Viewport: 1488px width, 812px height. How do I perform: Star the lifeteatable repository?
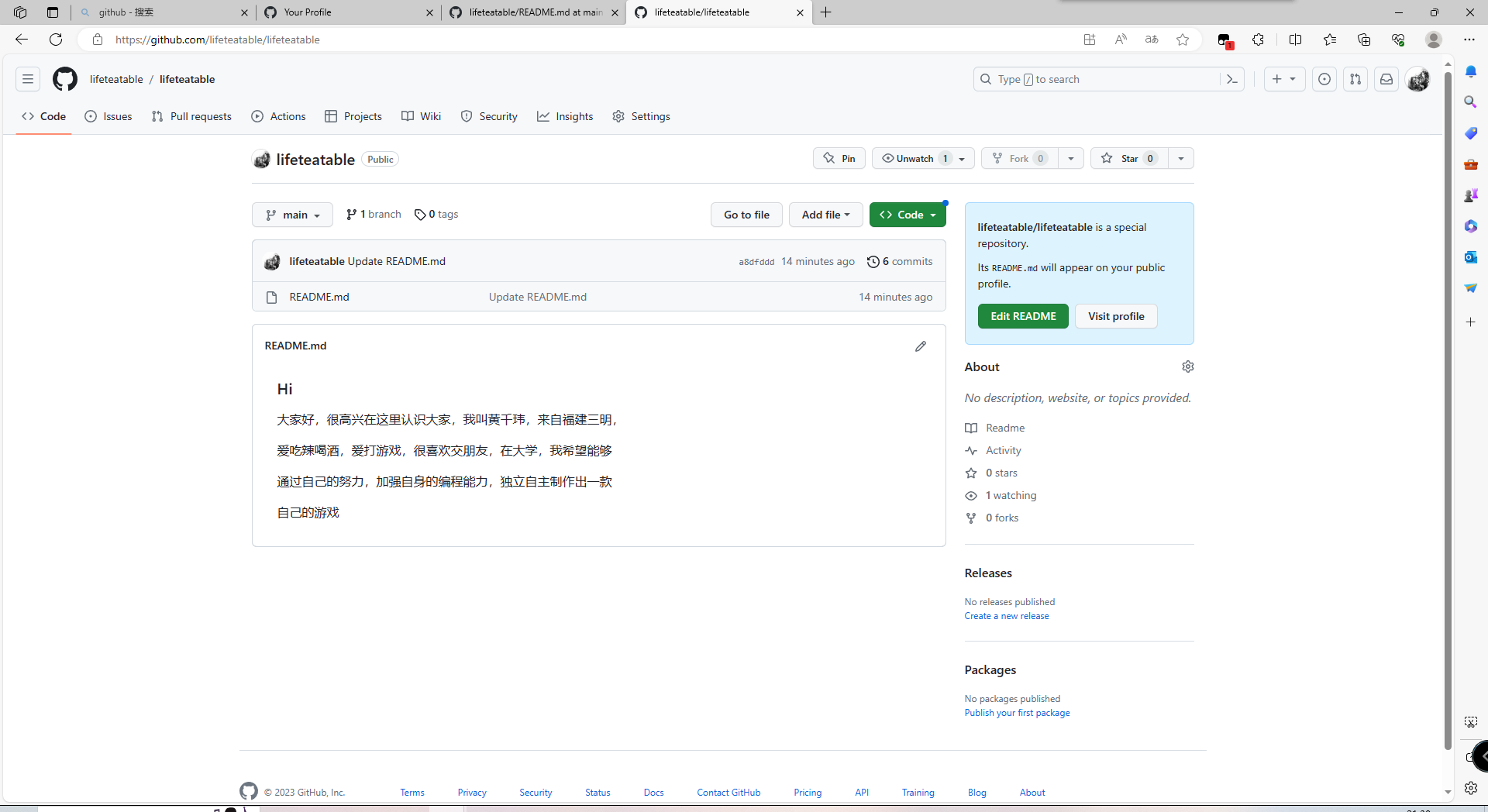[x=1128, y=158]
